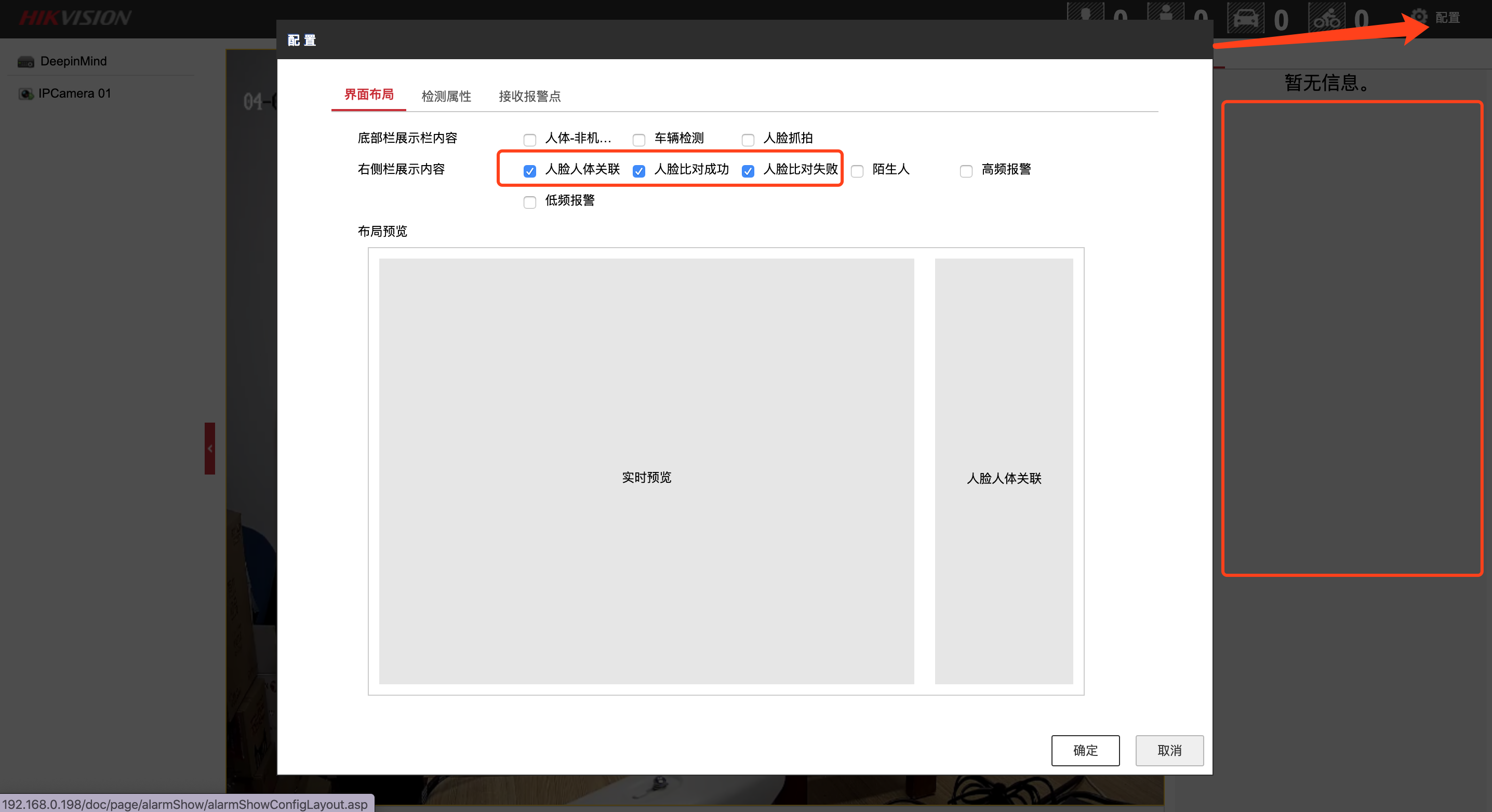The height and width of the screenshot is (812, 1492).
Task: Uncheck the 人脸人体关联 checkbox
Action: pos(529,171)
